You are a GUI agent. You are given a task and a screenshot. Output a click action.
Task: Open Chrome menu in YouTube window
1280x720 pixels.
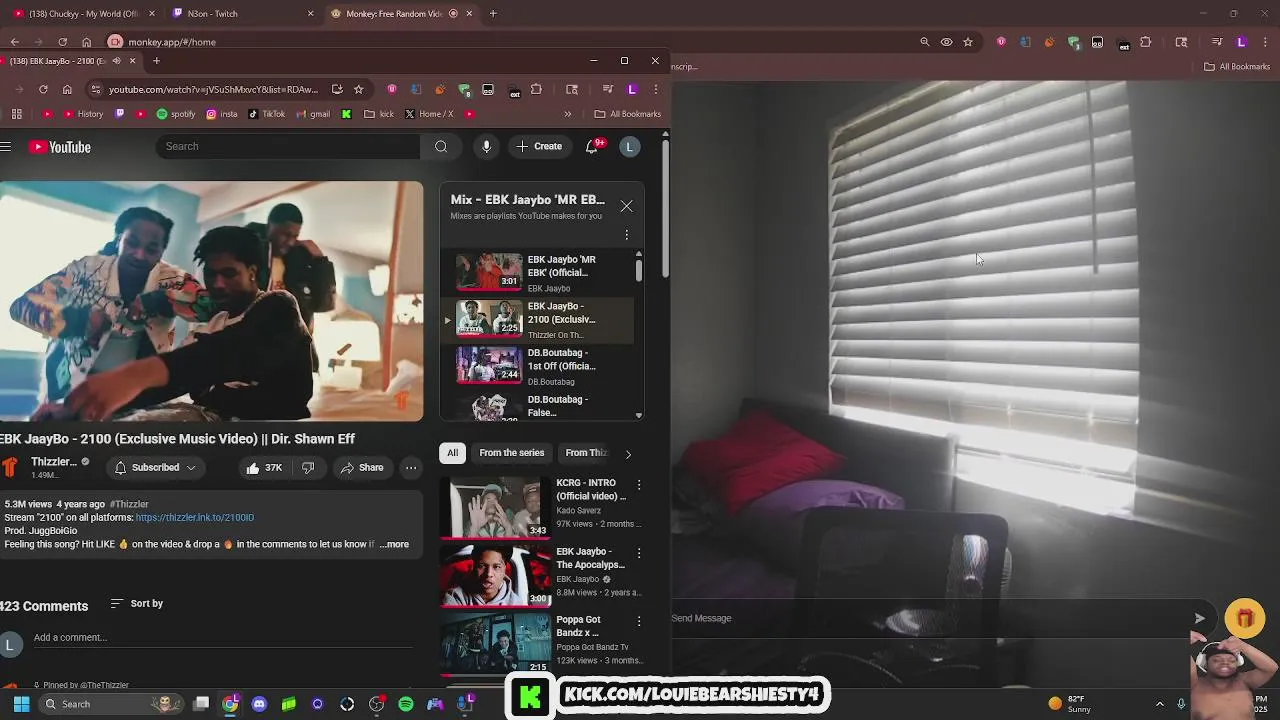(x=656, y=89)
